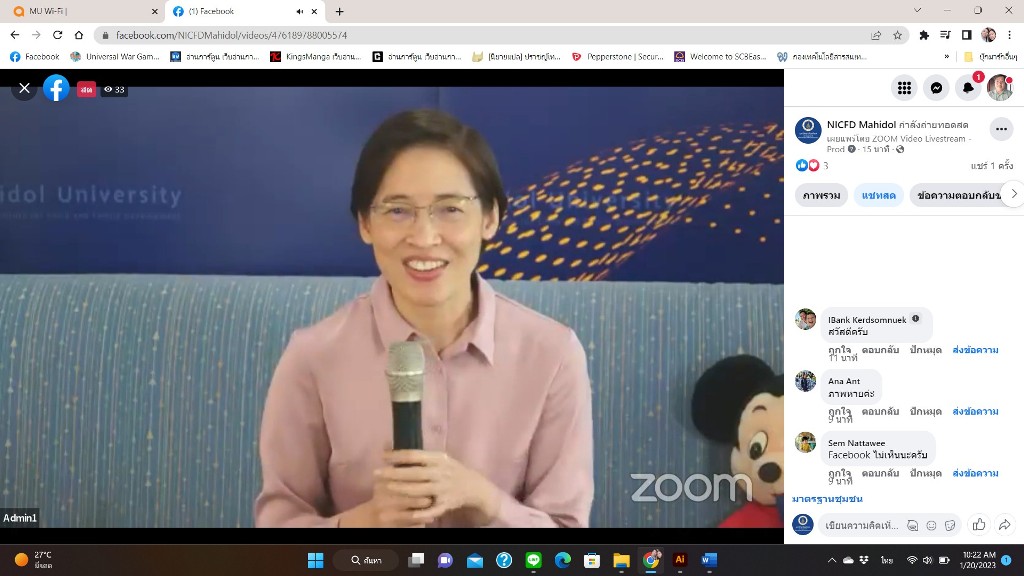Open the Facebook menu grid icon

(x=904, y=88)
